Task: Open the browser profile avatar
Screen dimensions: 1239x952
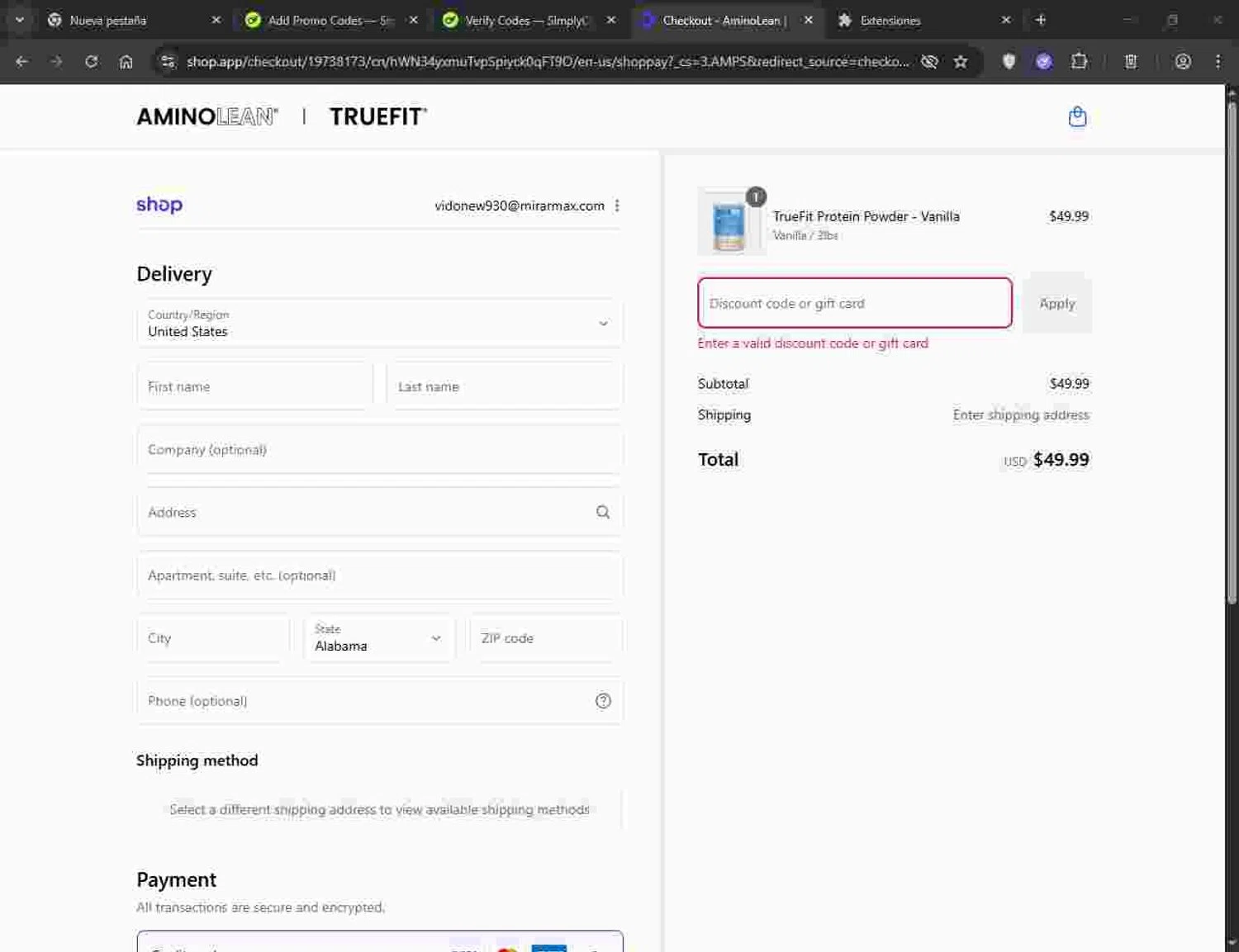Action: point(1183,61)
